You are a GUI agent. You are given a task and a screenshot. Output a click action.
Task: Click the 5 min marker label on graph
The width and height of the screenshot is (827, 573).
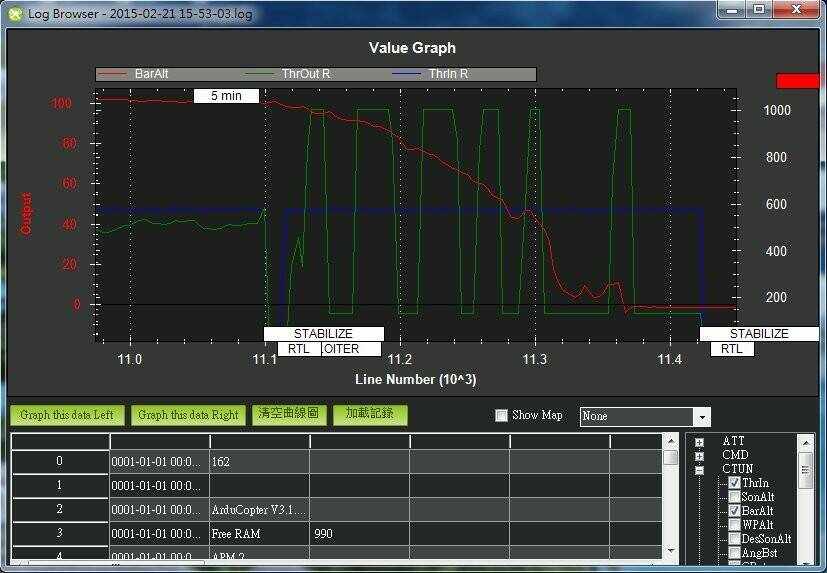tap(226, 96)
